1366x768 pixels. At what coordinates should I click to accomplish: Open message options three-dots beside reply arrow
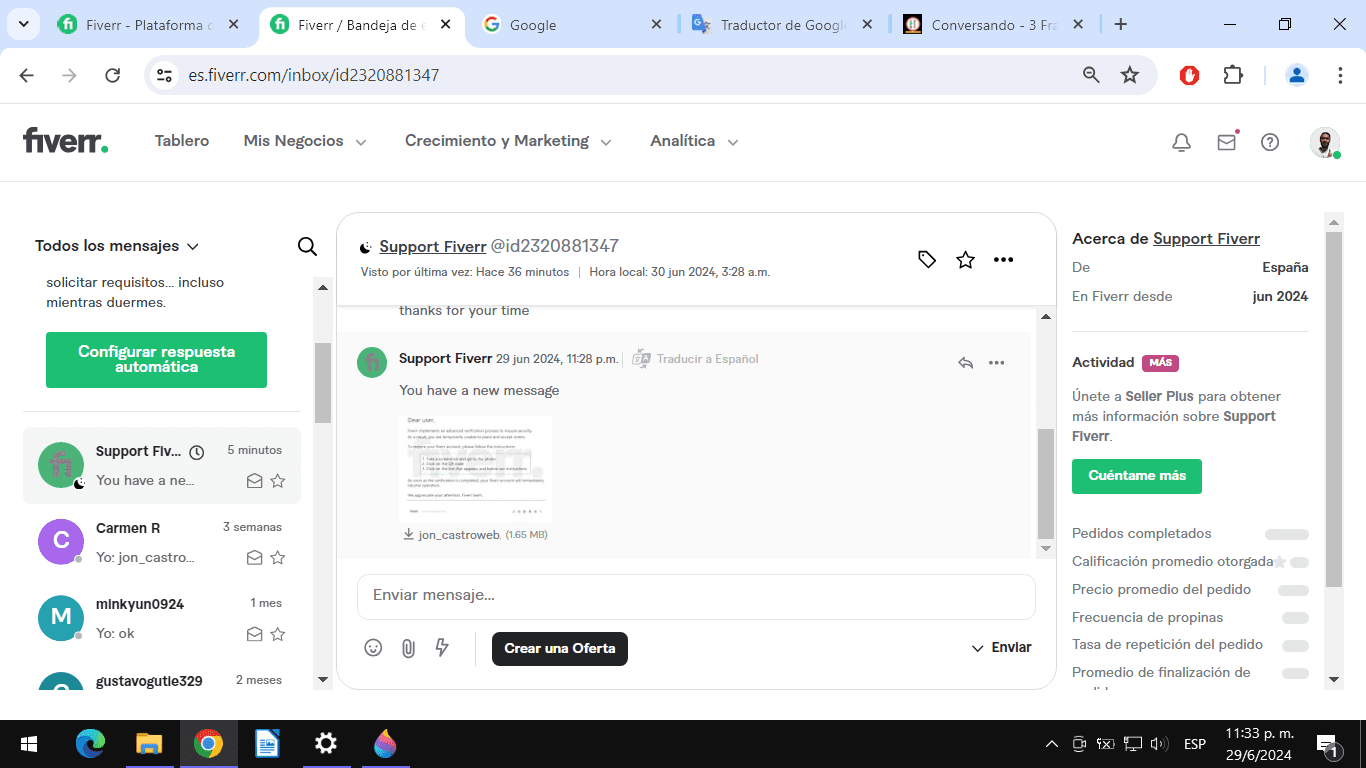[x=996, y=363]
